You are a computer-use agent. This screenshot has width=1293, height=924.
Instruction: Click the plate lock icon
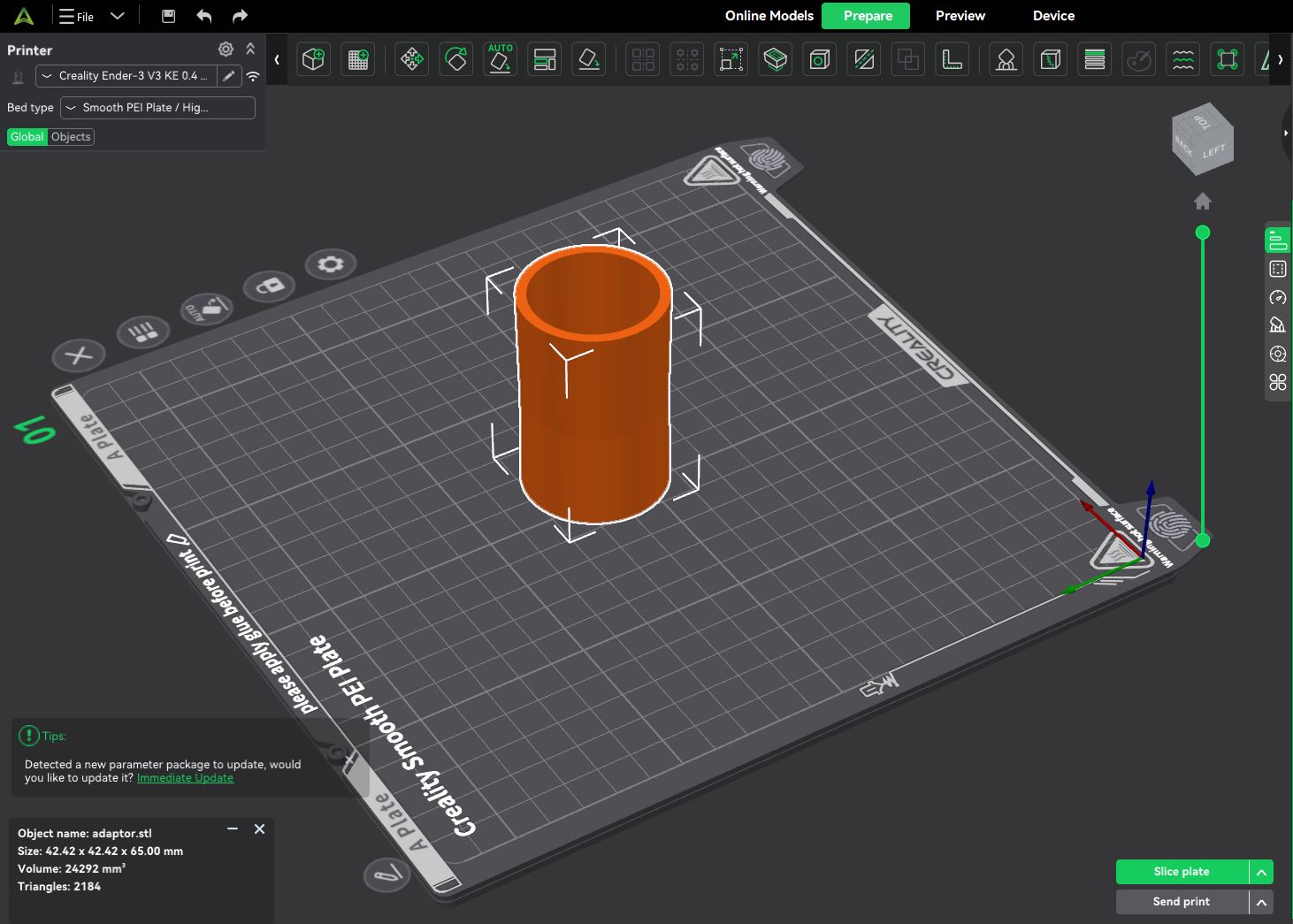(269, 286)
